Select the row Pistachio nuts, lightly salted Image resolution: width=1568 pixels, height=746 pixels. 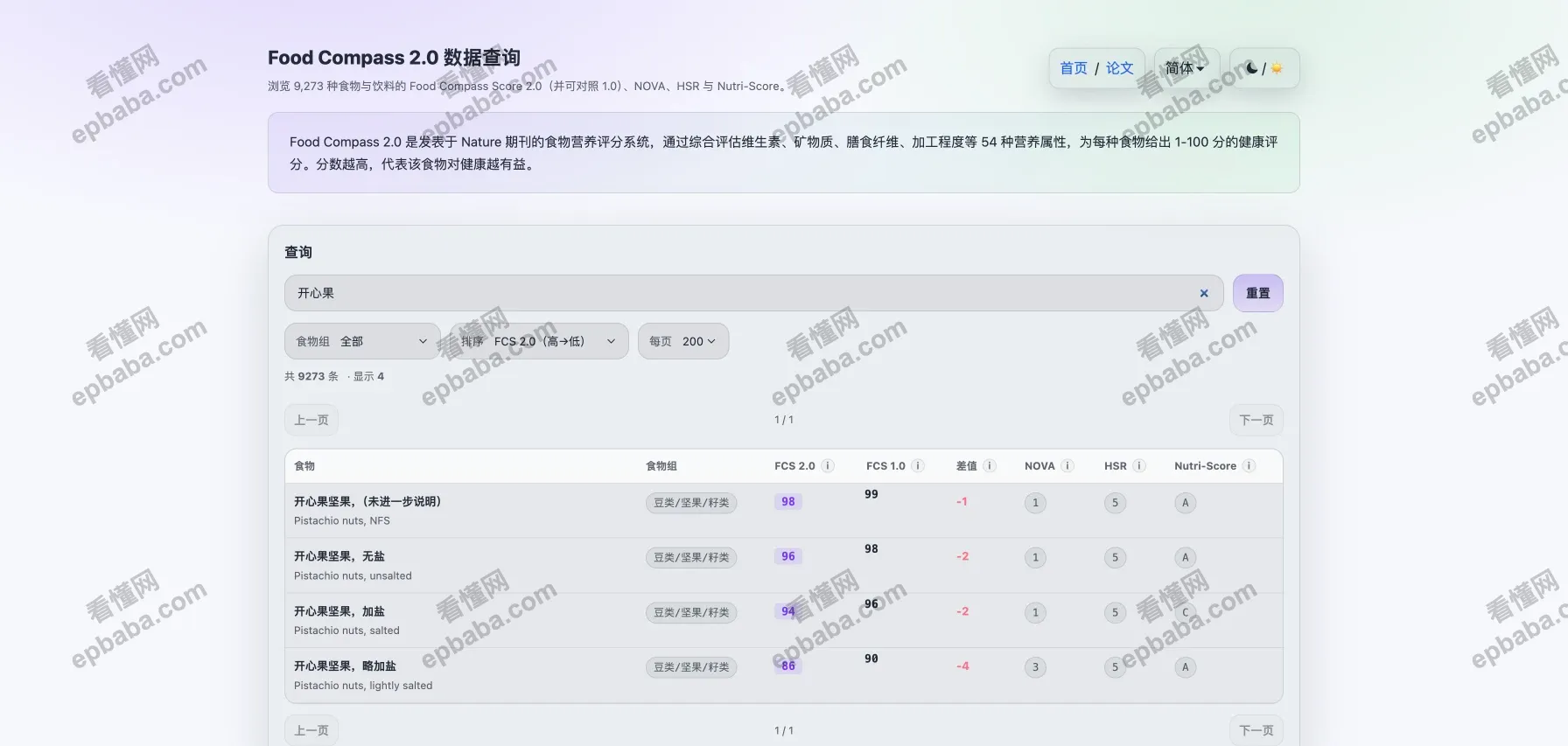pyautogui.click(x=784, y=675)
